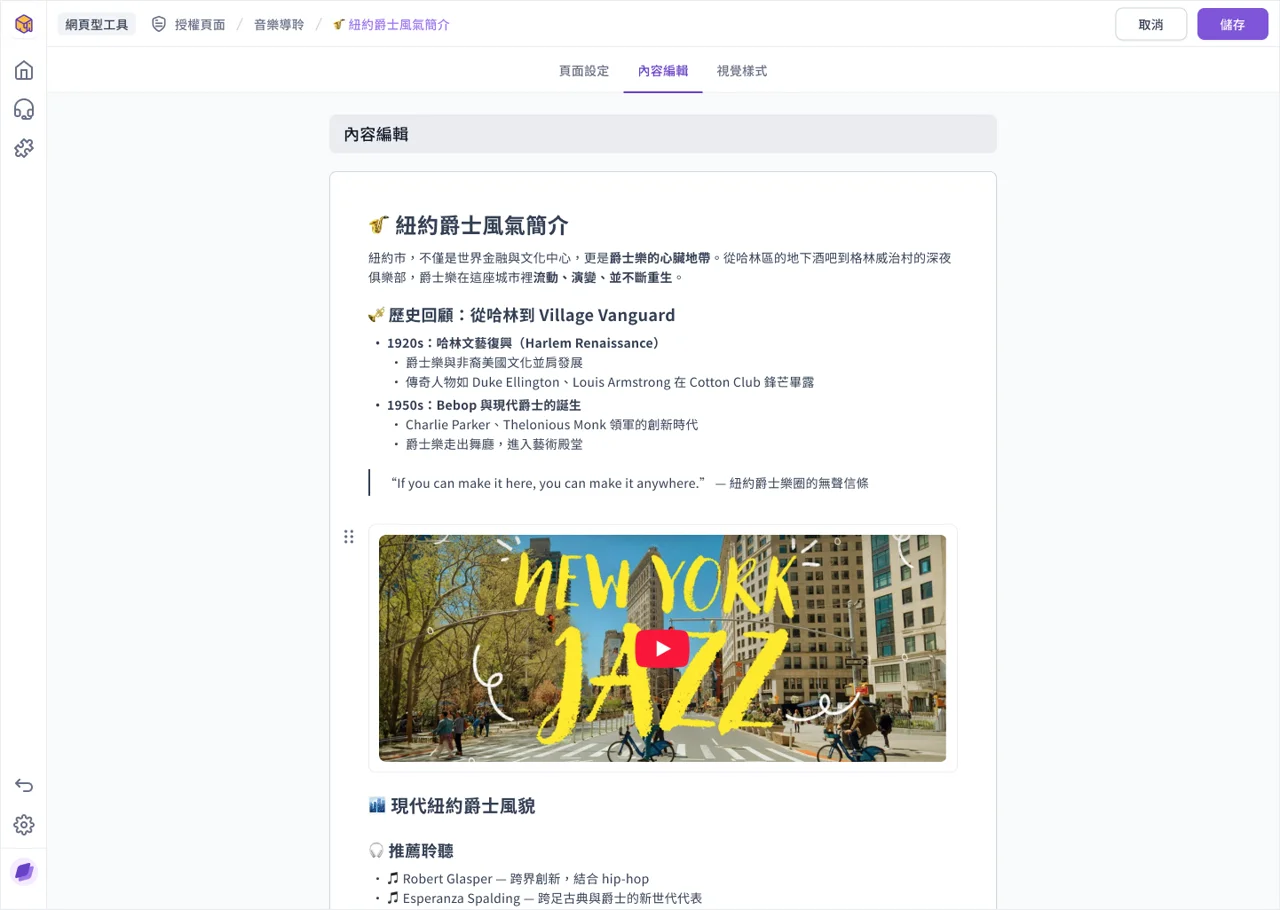1280x910 pixels.
Task: Select the 內容編輯 tab
Action: coord(663,71)
